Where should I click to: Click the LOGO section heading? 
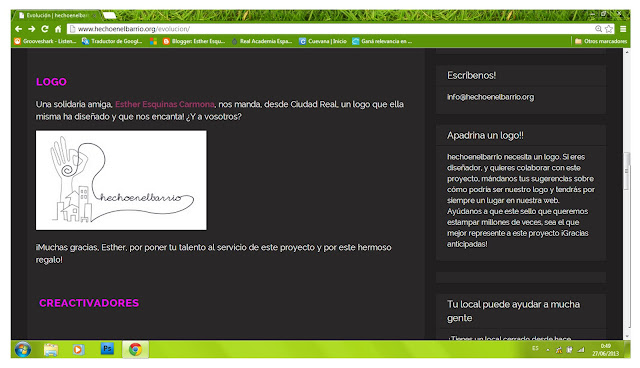click(51, 82)
